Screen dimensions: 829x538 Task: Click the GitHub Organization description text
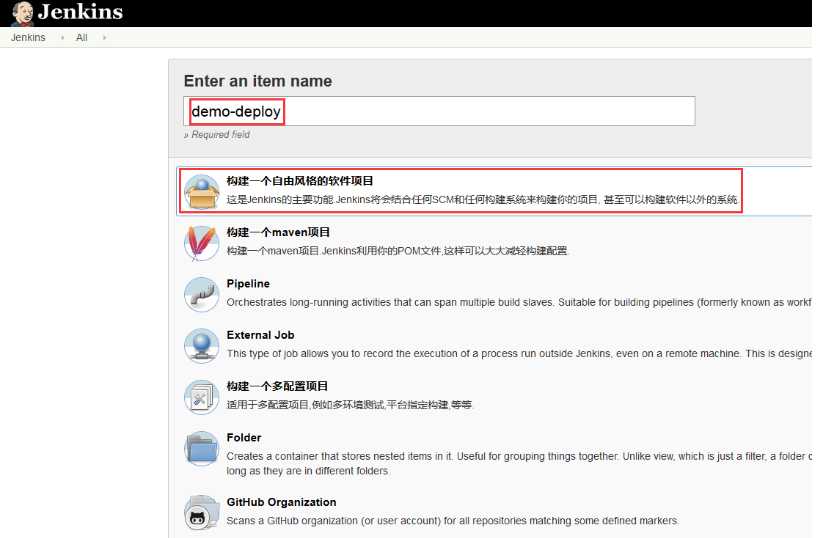pyautogui.click(x=452, y=521)
